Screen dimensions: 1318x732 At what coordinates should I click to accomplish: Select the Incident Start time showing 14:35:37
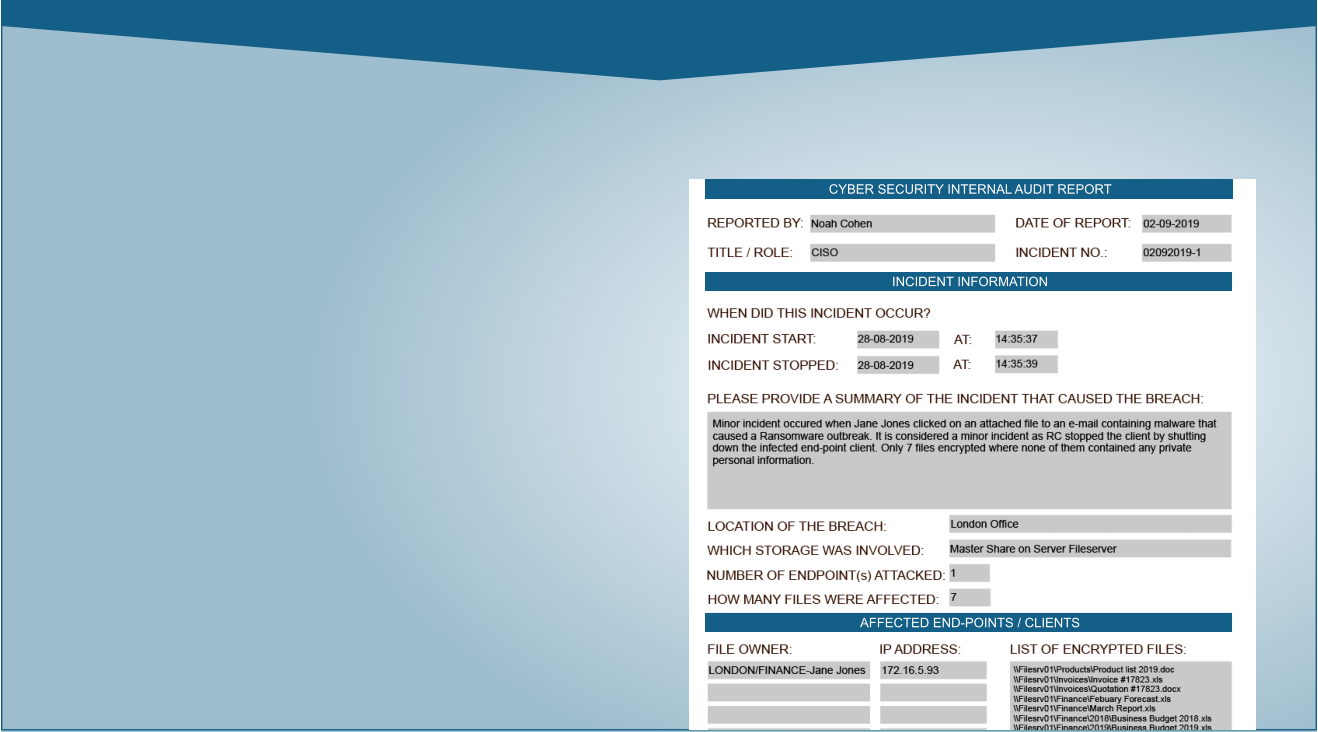(1024, 338)
